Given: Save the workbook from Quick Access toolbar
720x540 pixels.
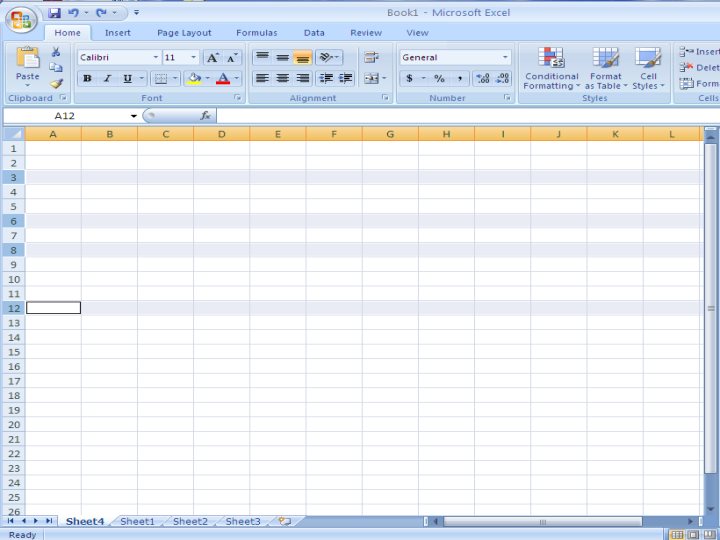Looking at the screenshot, I should pos(54,13).
